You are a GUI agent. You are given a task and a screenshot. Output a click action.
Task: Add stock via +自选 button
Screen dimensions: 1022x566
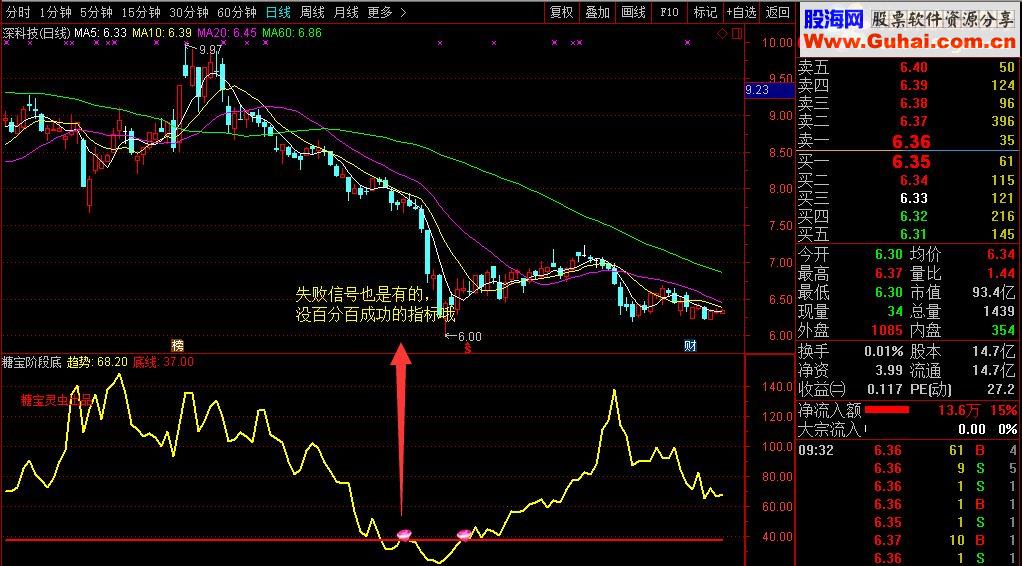pos(741,12)
